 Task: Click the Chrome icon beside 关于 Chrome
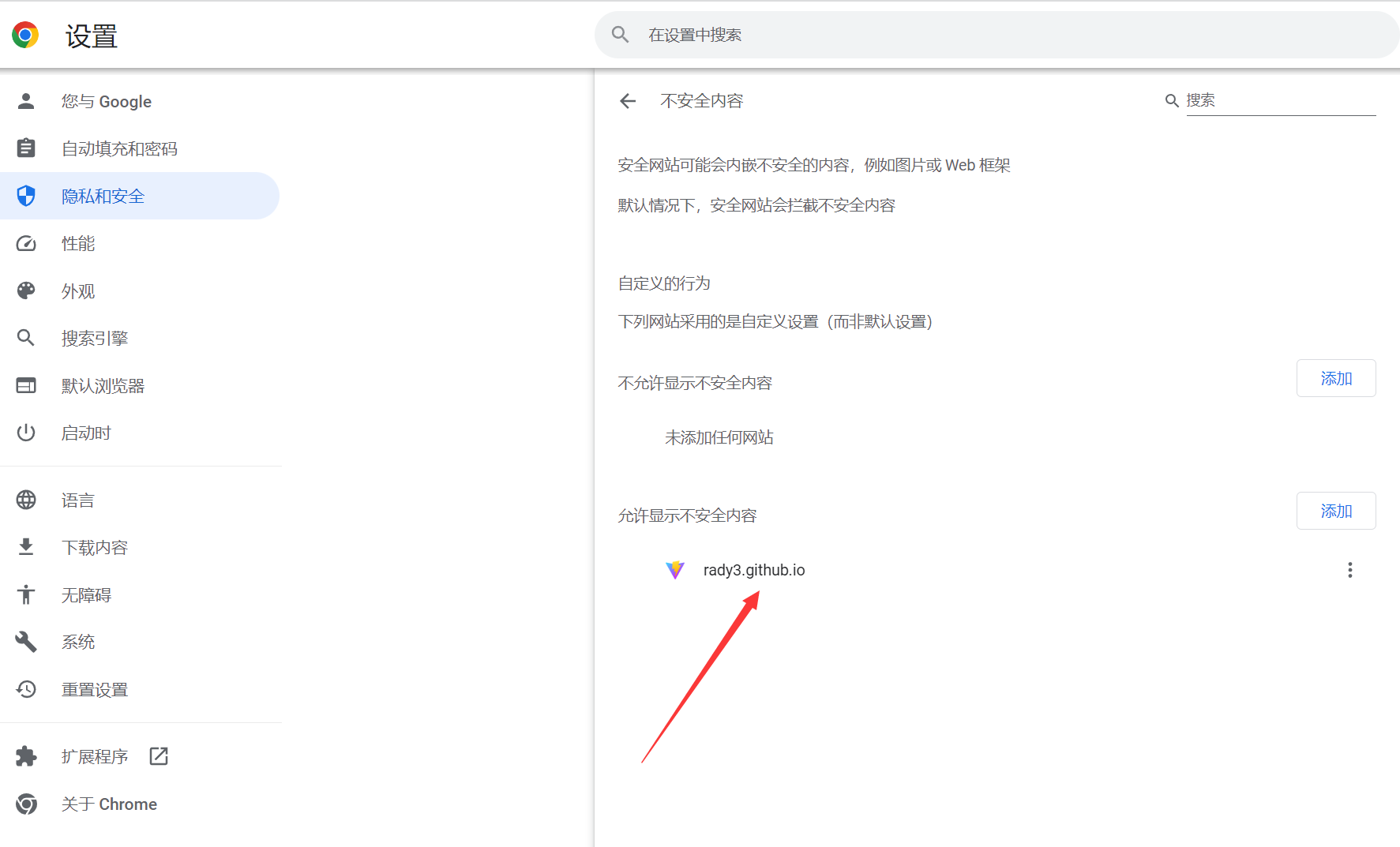click(26, 804)
